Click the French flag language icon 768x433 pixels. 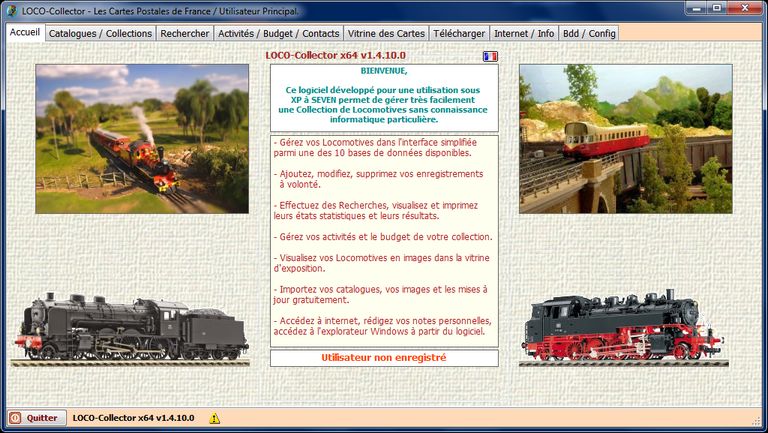pos(490,56)
